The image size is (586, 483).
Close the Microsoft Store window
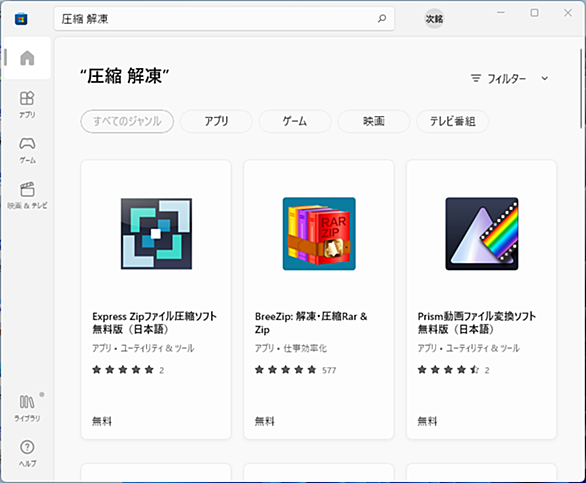(x=568, y=12)
